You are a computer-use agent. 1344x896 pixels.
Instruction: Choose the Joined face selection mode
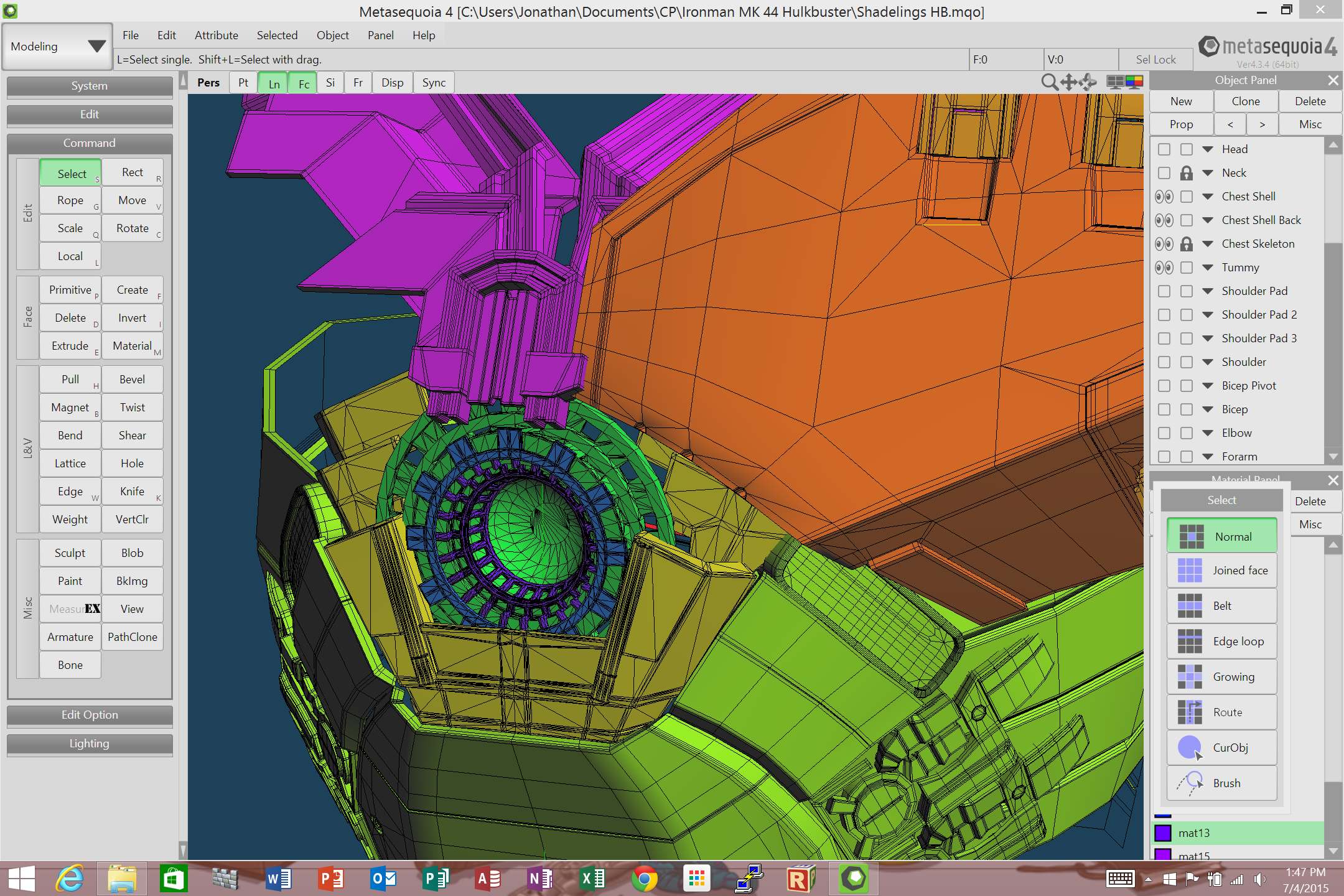(x=1222, y=571)
